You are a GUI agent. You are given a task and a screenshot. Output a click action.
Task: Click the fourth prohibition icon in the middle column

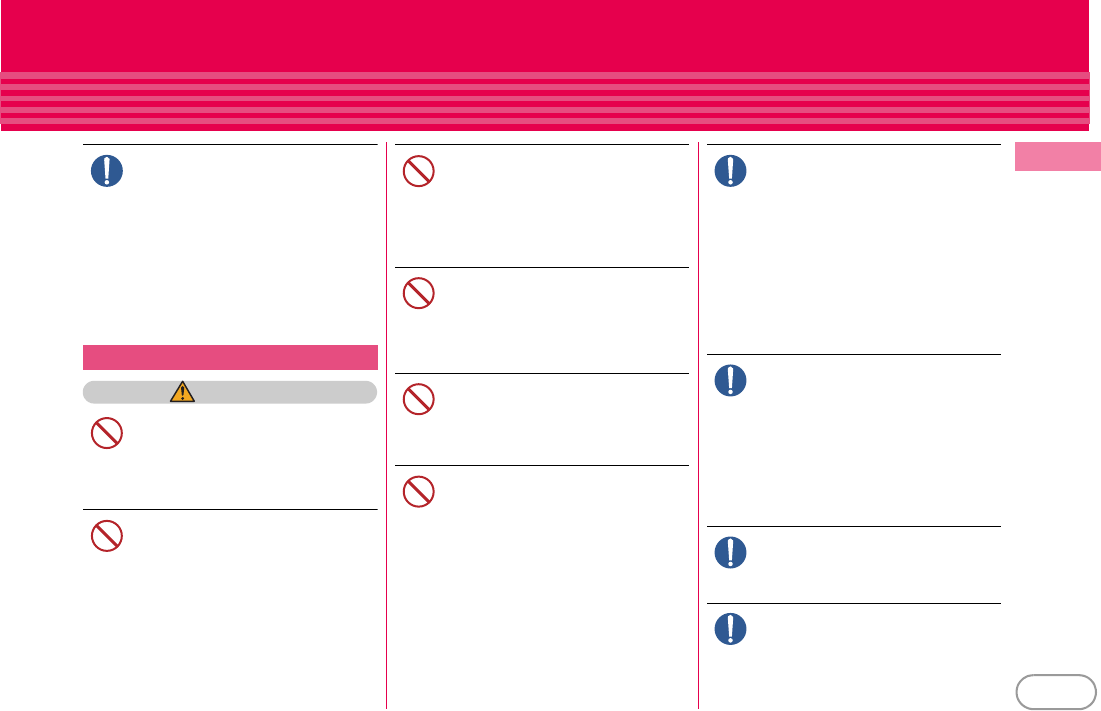pos(418,492)
